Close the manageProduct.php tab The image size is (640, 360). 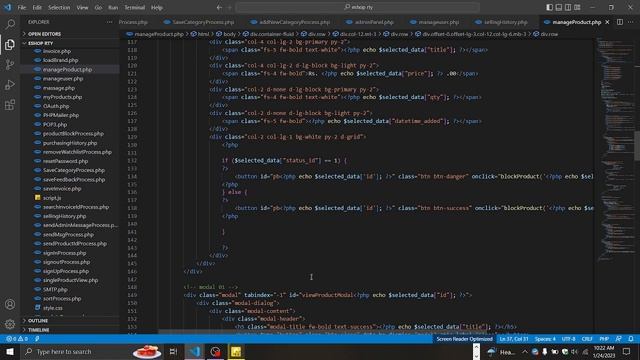coord(607,22)
